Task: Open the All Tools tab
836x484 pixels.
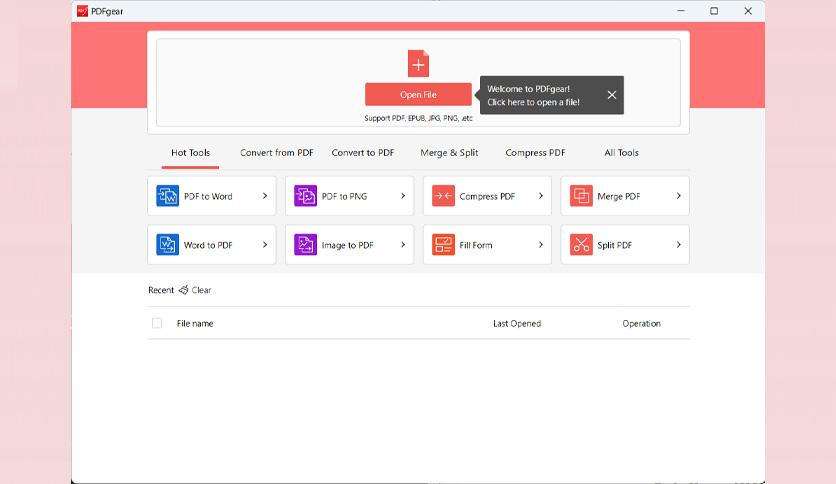Action: click(x=621, y=152)
